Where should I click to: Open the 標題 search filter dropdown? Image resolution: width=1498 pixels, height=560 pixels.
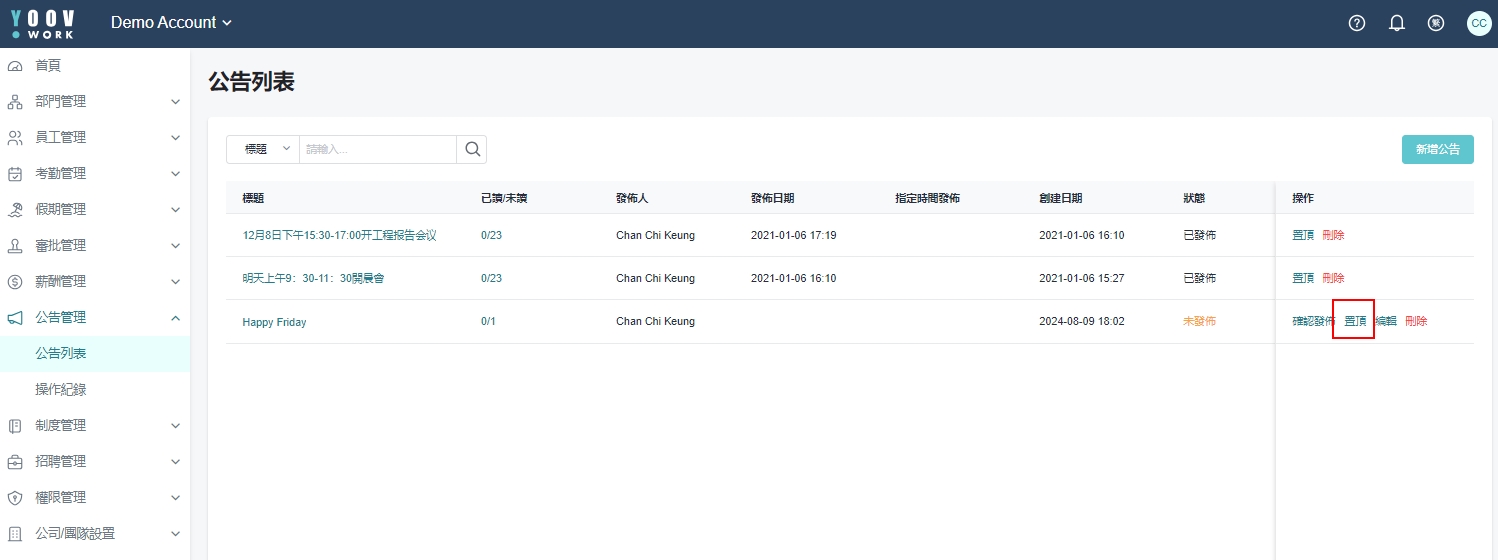tap(263, 149)
